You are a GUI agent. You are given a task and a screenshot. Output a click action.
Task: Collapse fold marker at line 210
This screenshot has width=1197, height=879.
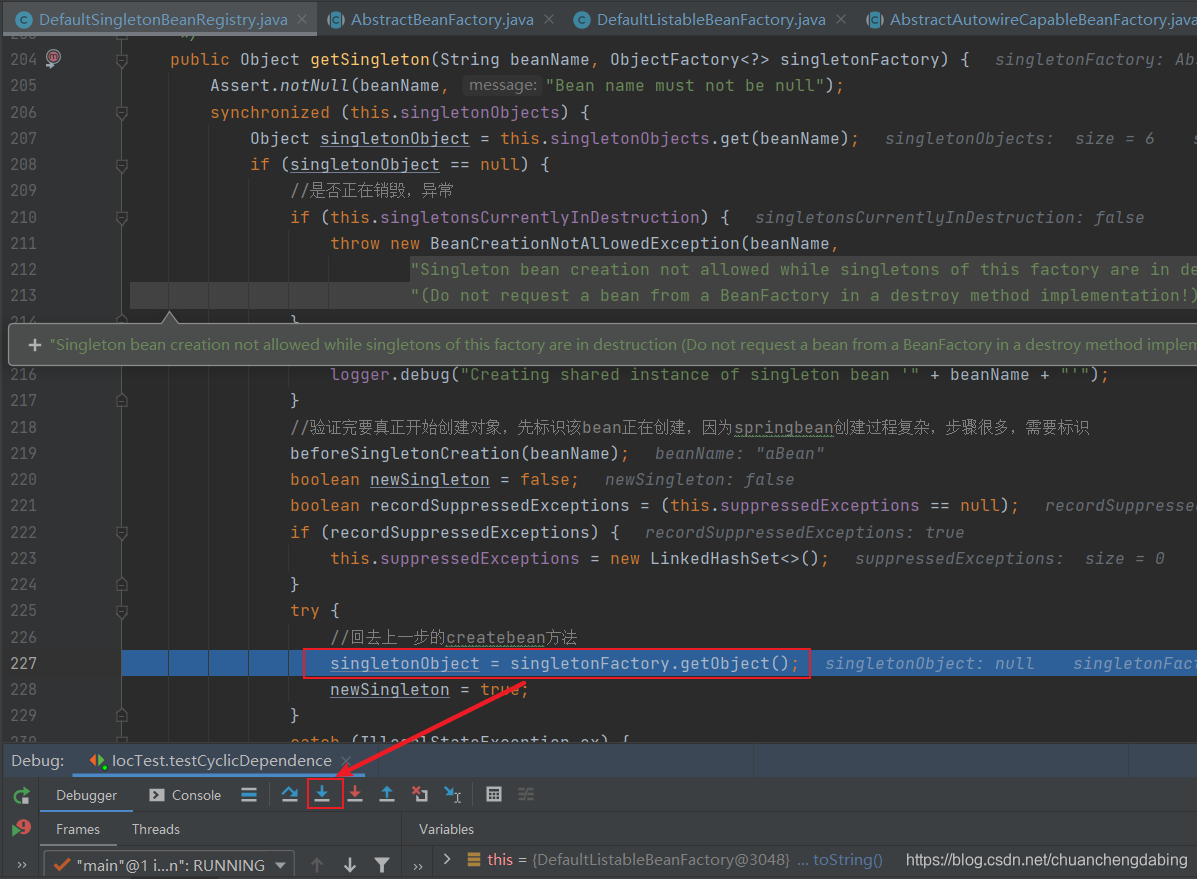pyautogui.click(x=121, y=218)
